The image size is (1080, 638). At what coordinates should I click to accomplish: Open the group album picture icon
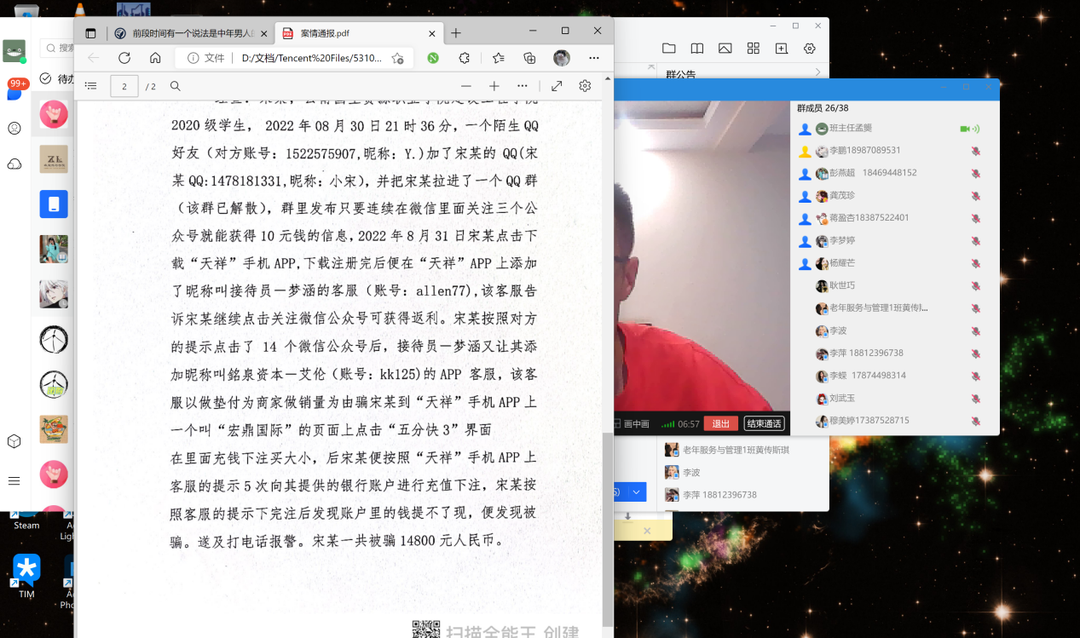click(x=725, y=48)
